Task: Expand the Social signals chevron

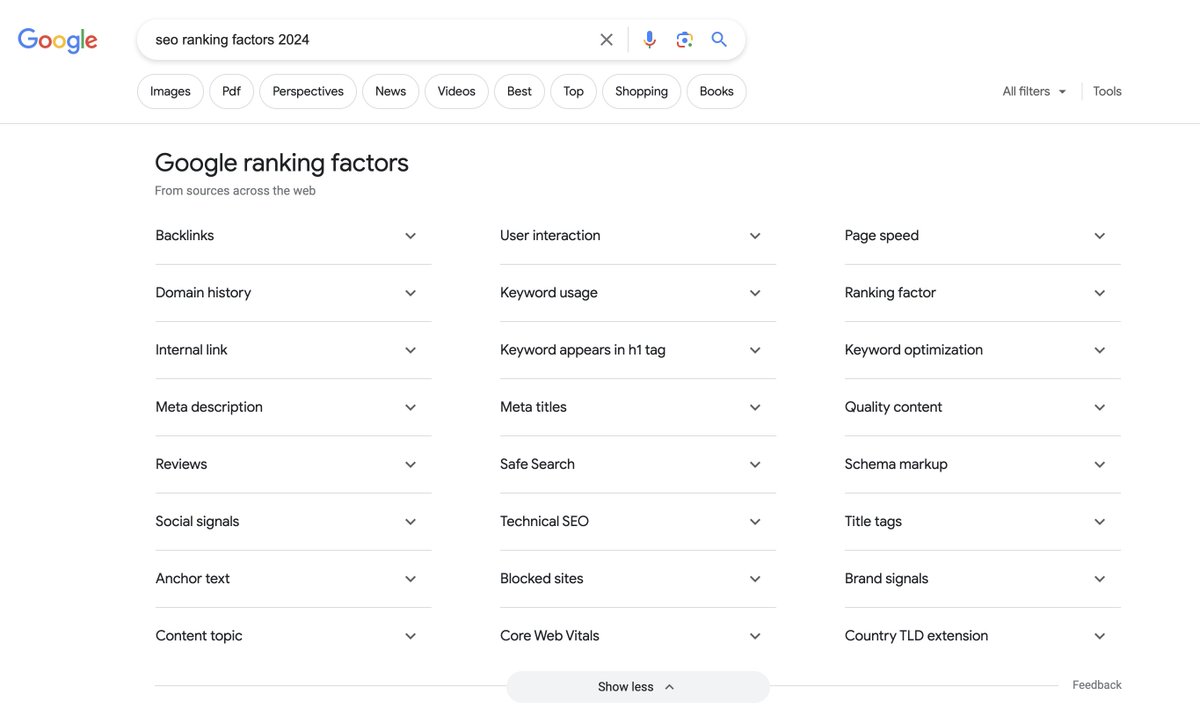Action: point(410,521)
